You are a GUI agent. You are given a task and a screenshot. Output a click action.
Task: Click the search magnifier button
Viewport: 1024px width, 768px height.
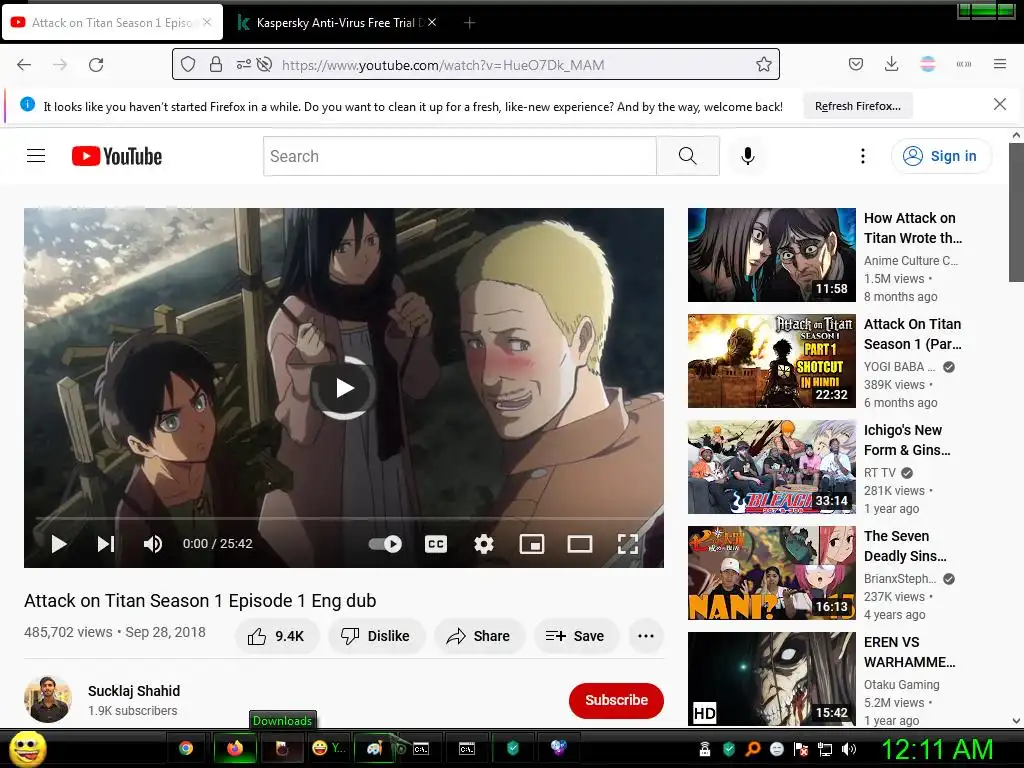pyautogui.click(x=688, y=156)
